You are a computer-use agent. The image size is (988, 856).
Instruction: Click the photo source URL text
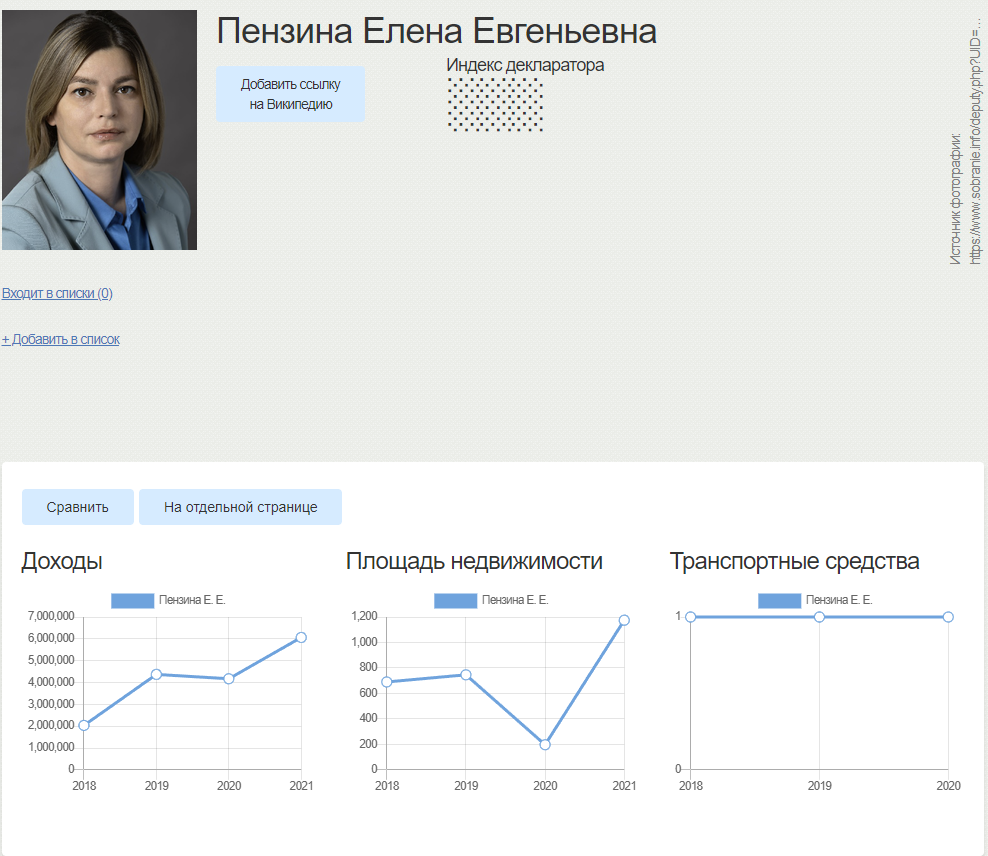click(x=975, y=142)
